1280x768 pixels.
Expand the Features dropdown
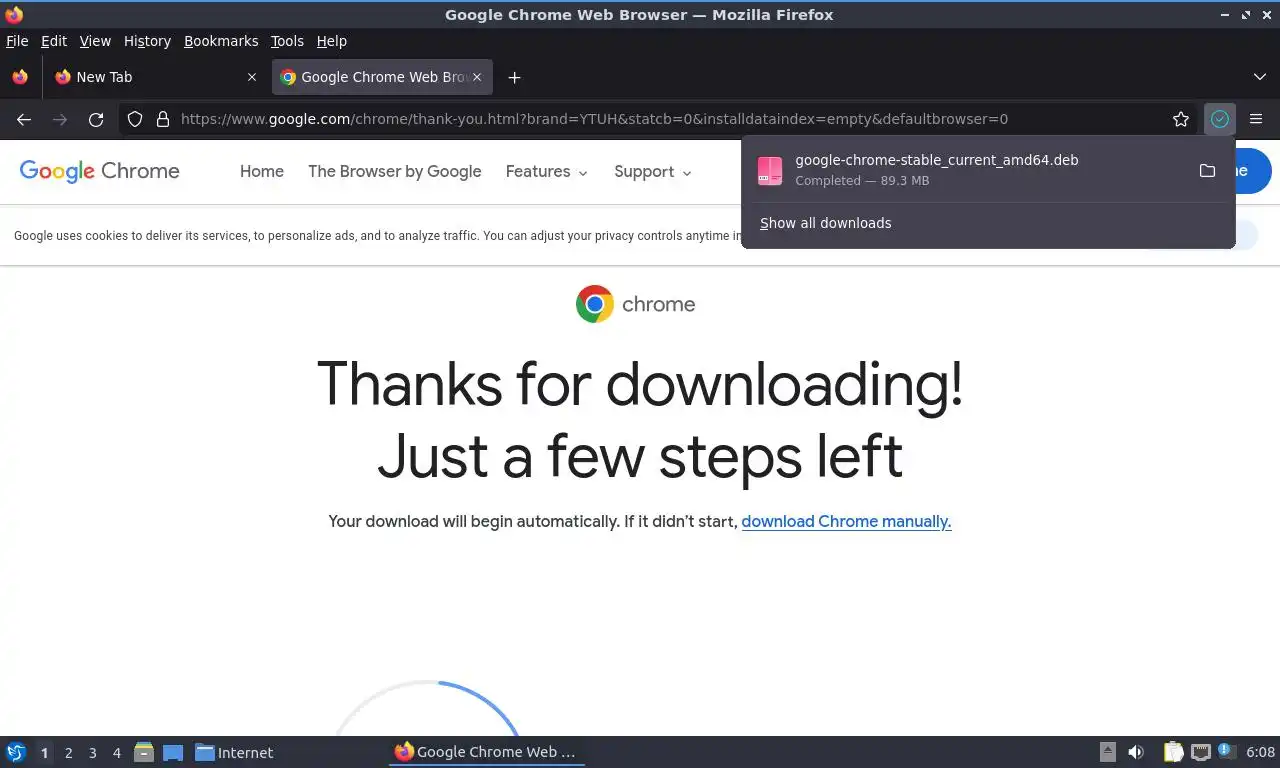[547, 171]
